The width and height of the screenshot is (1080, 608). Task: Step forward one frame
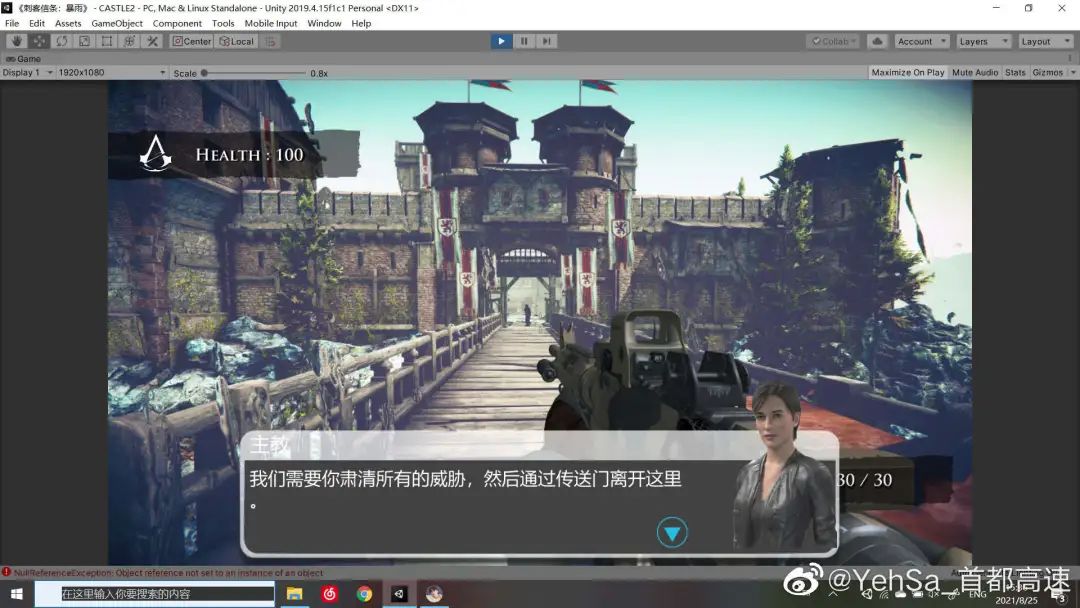(x=546, y=41)
